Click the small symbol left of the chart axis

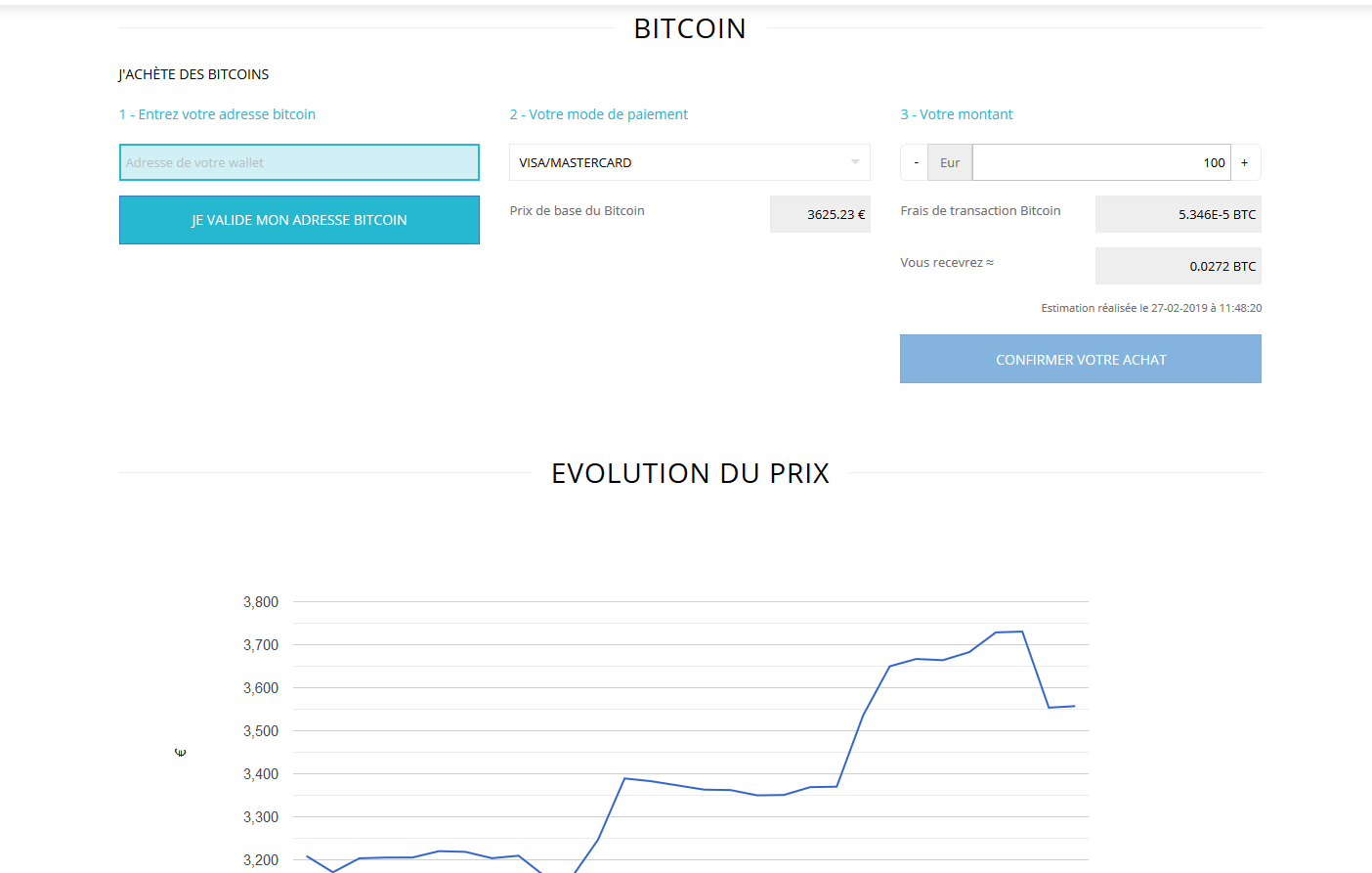point(180,752)
